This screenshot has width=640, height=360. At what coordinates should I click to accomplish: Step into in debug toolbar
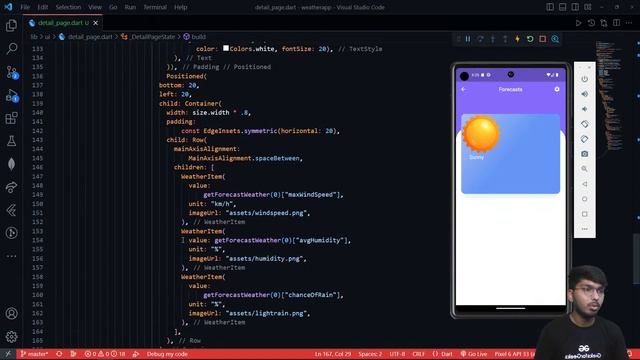pos(493,39)
